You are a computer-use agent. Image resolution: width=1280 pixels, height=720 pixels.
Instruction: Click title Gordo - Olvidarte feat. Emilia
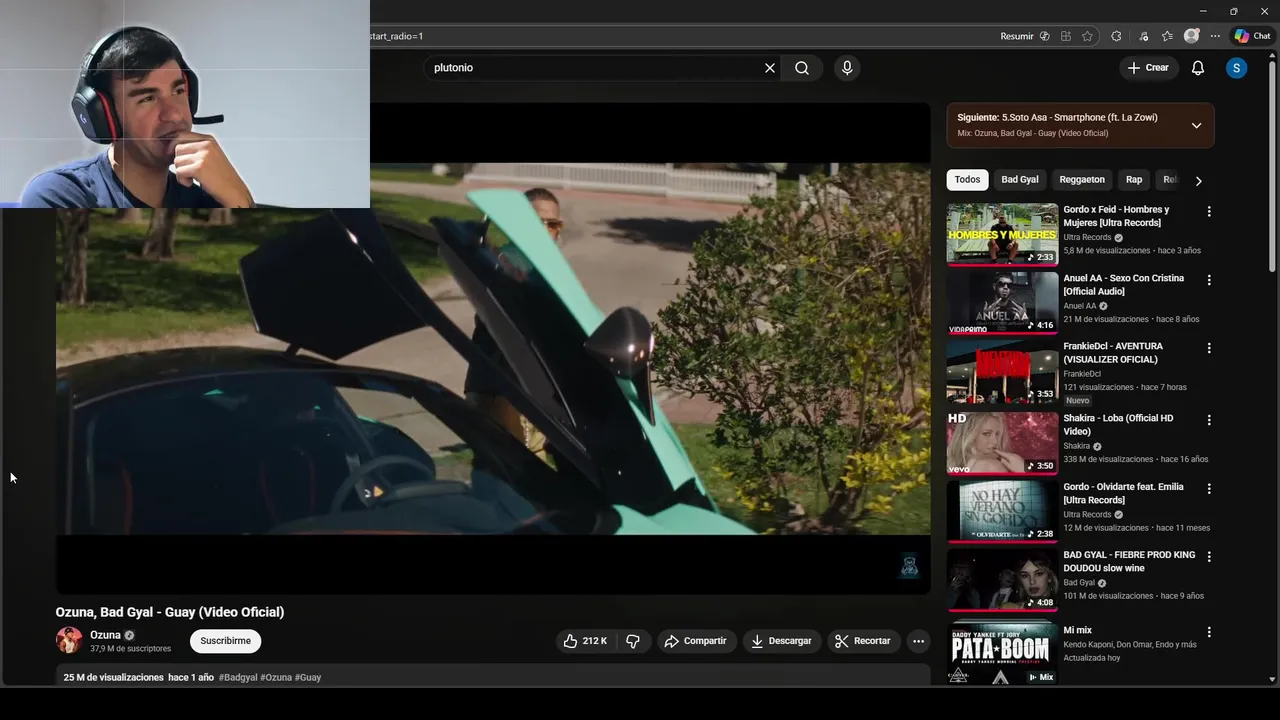pos(1123,493)
